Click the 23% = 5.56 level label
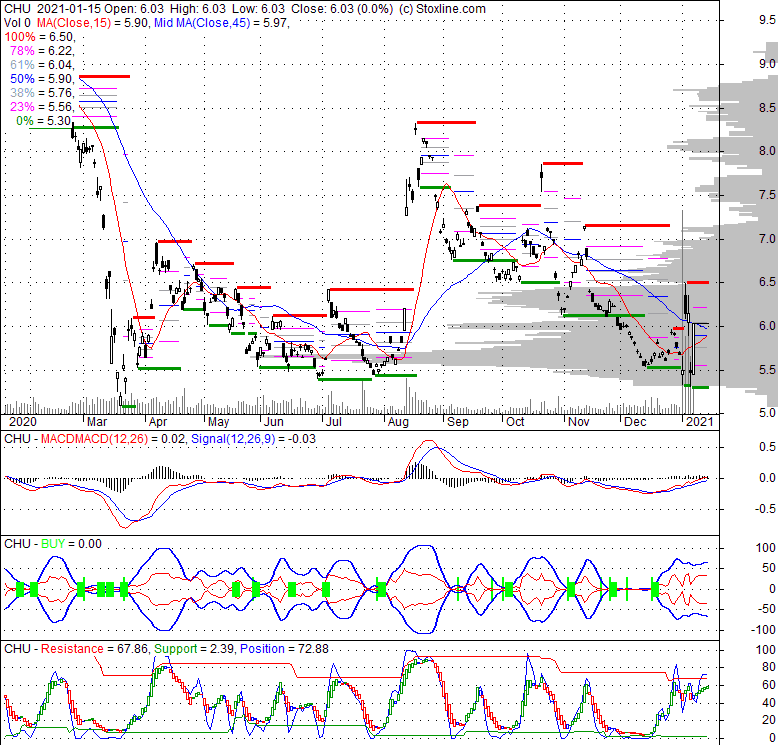780x745 pixels. click(42, 106)
